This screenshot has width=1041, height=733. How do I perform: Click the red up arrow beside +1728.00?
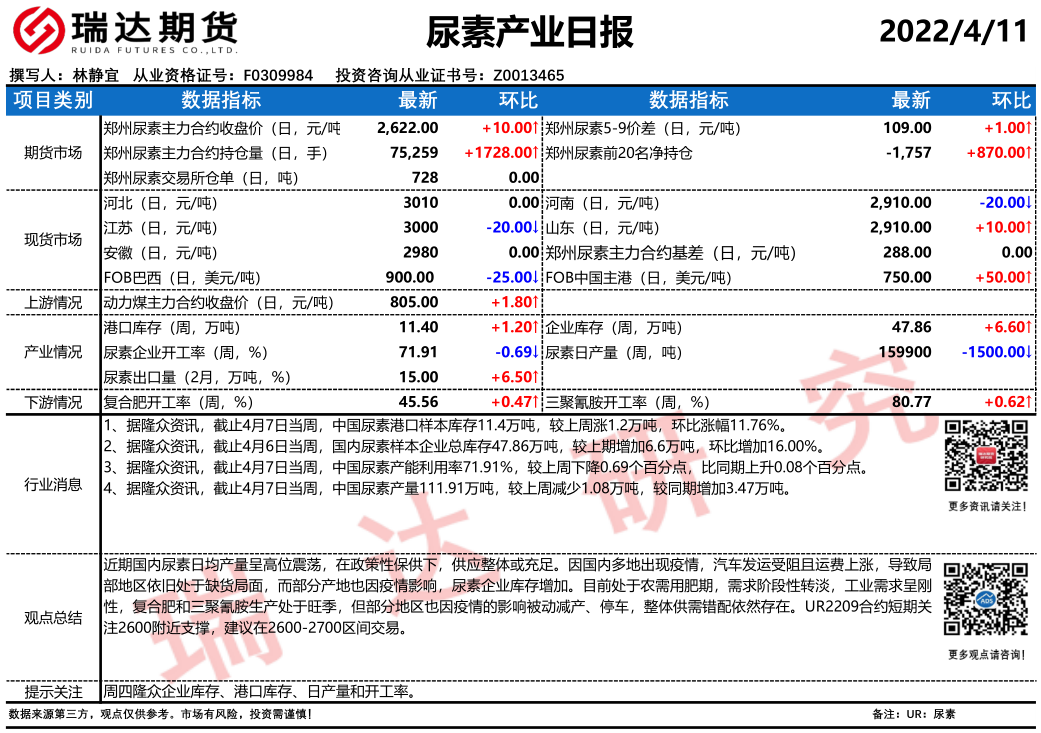(x=536, y=153)
